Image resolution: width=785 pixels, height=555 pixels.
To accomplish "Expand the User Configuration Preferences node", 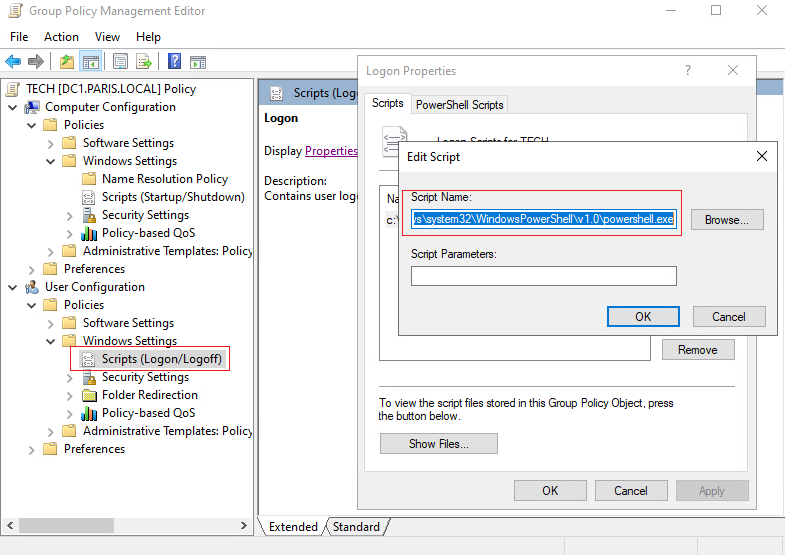I will point(32,449).
